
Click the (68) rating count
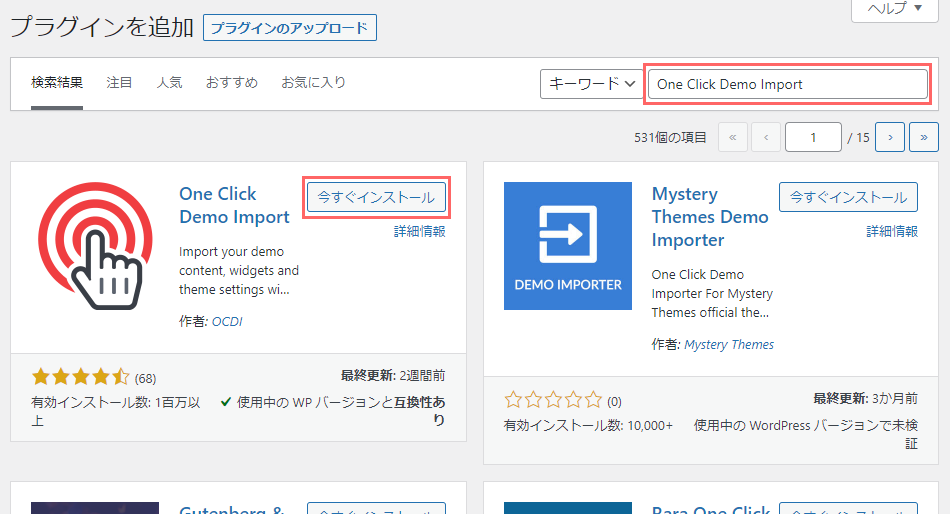click(145, 379)
